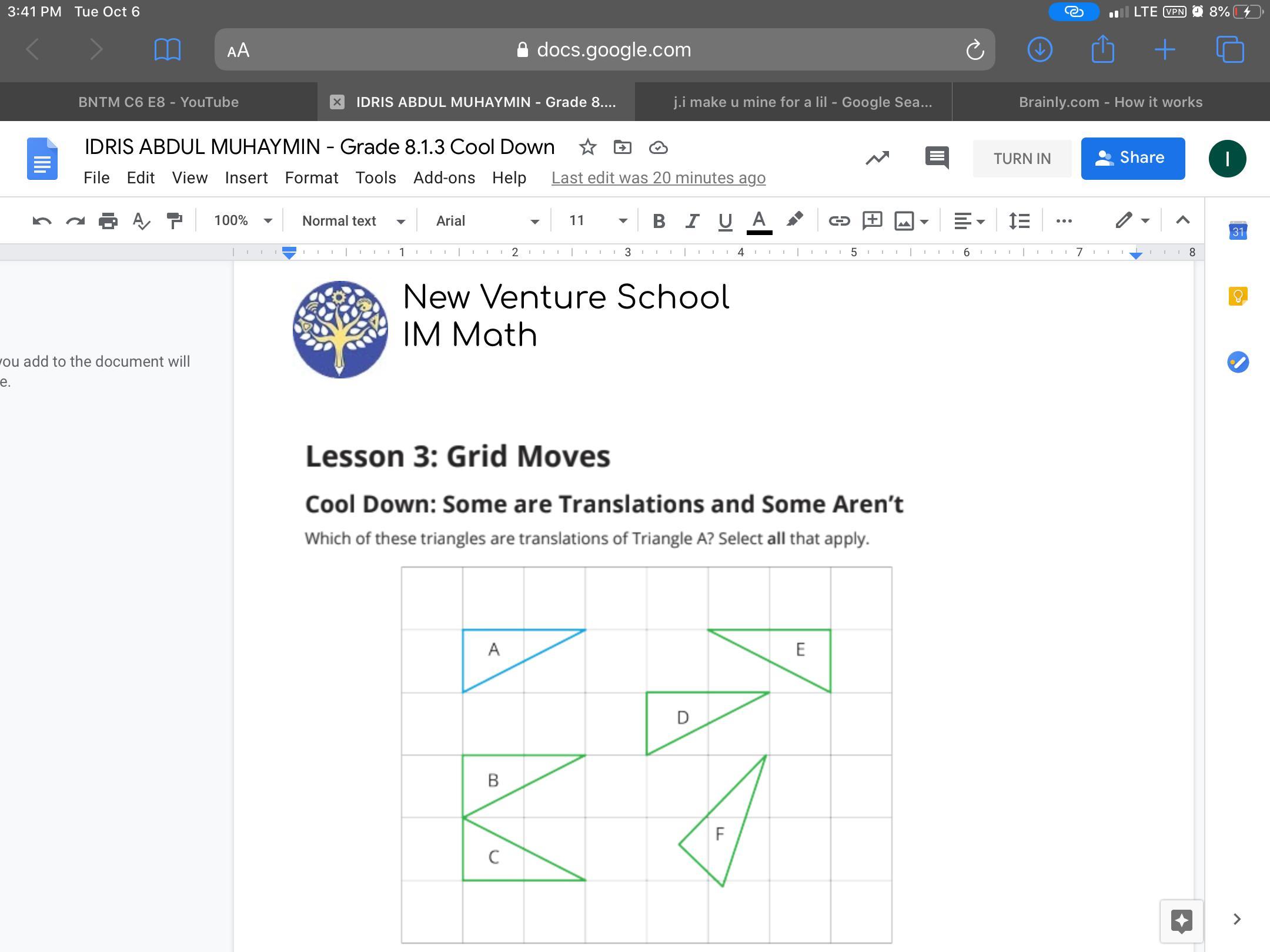Open the comment history icon

(937, 157)
